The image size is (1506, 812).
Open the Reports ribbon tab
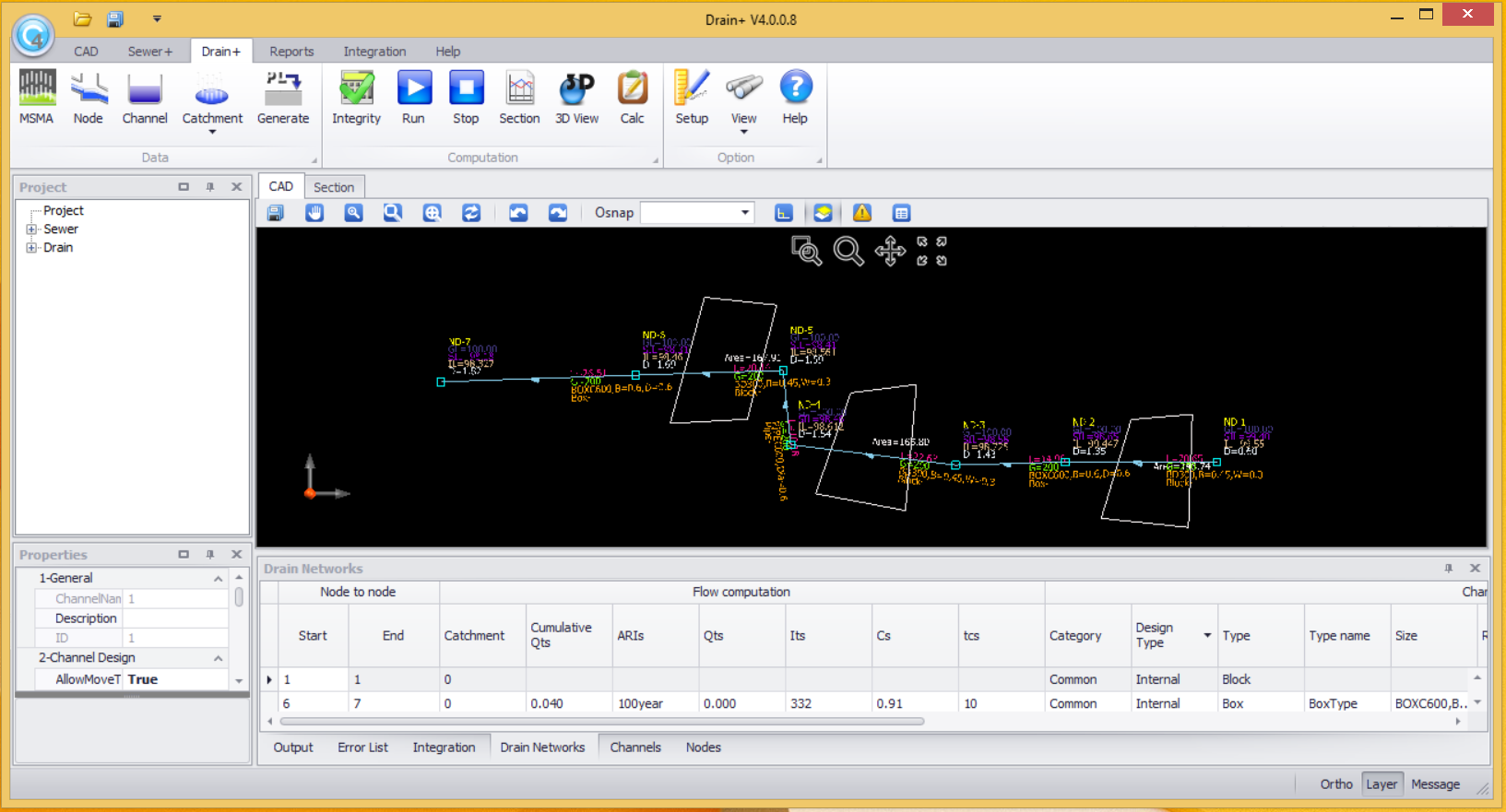coord(291,52)
